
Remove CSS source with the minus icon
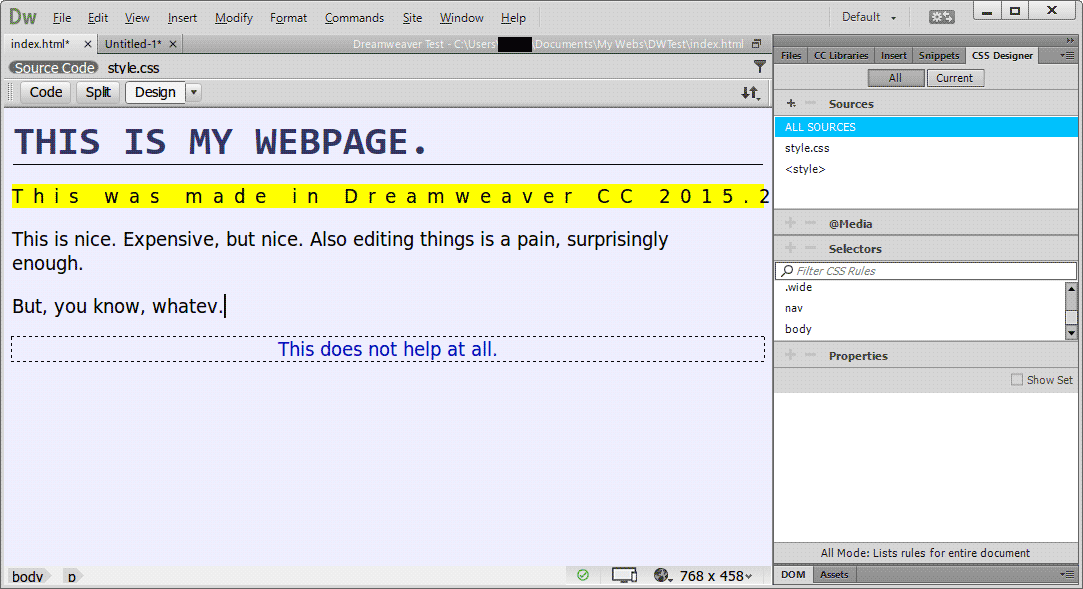click(811, 104)
